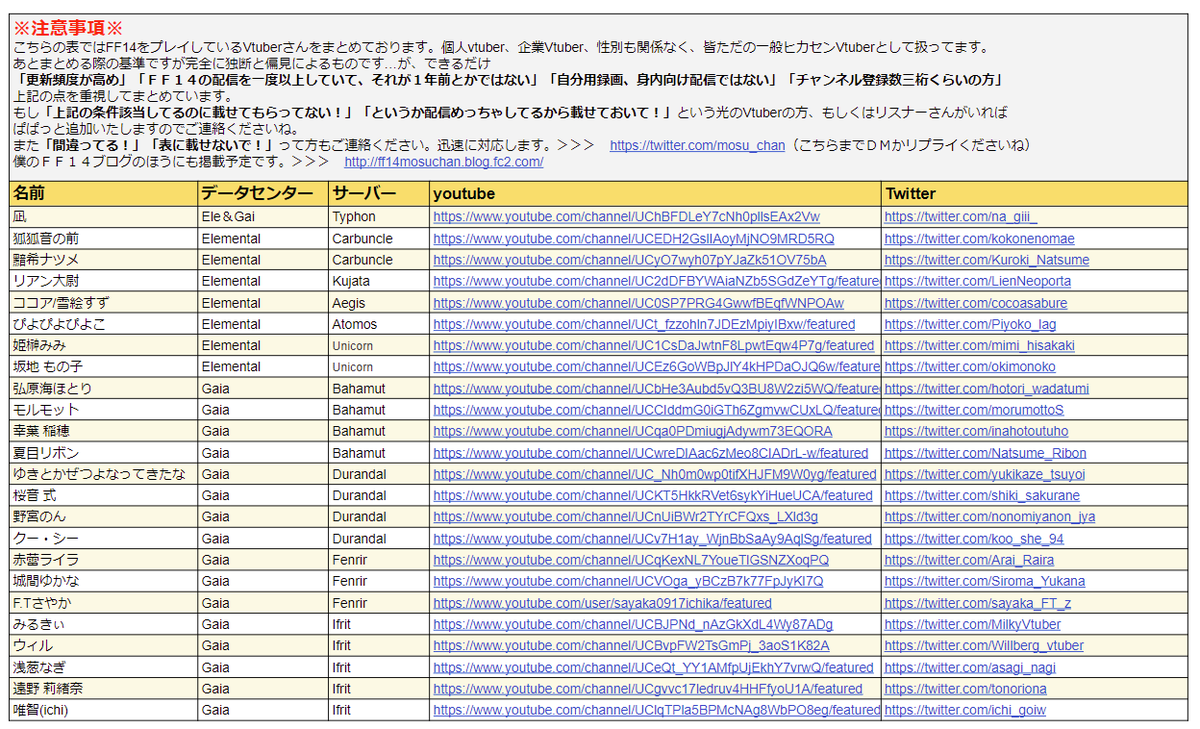Open the twitter.com/shiki_sakurane link
The width and height of the screenshot is (1200, 729).
point(982,495)
